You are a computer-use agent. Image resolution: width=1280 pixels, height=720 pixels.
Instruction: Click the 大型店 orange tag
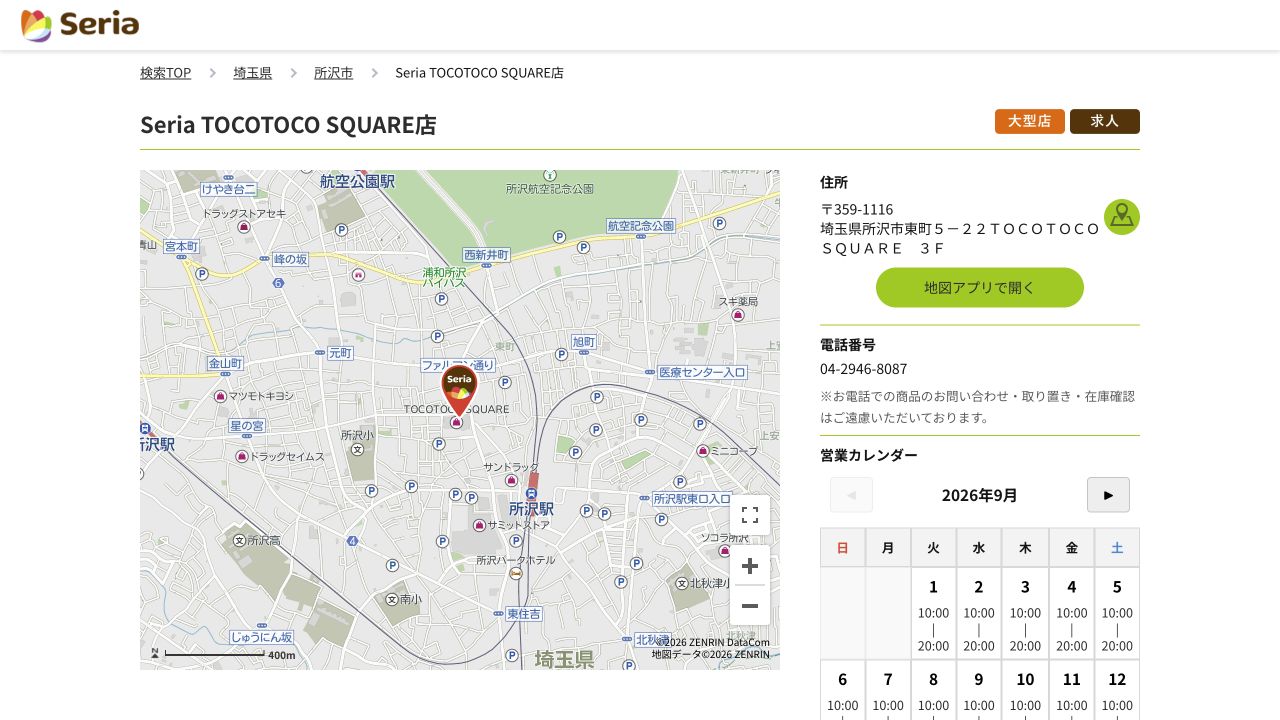[1030, 121]
